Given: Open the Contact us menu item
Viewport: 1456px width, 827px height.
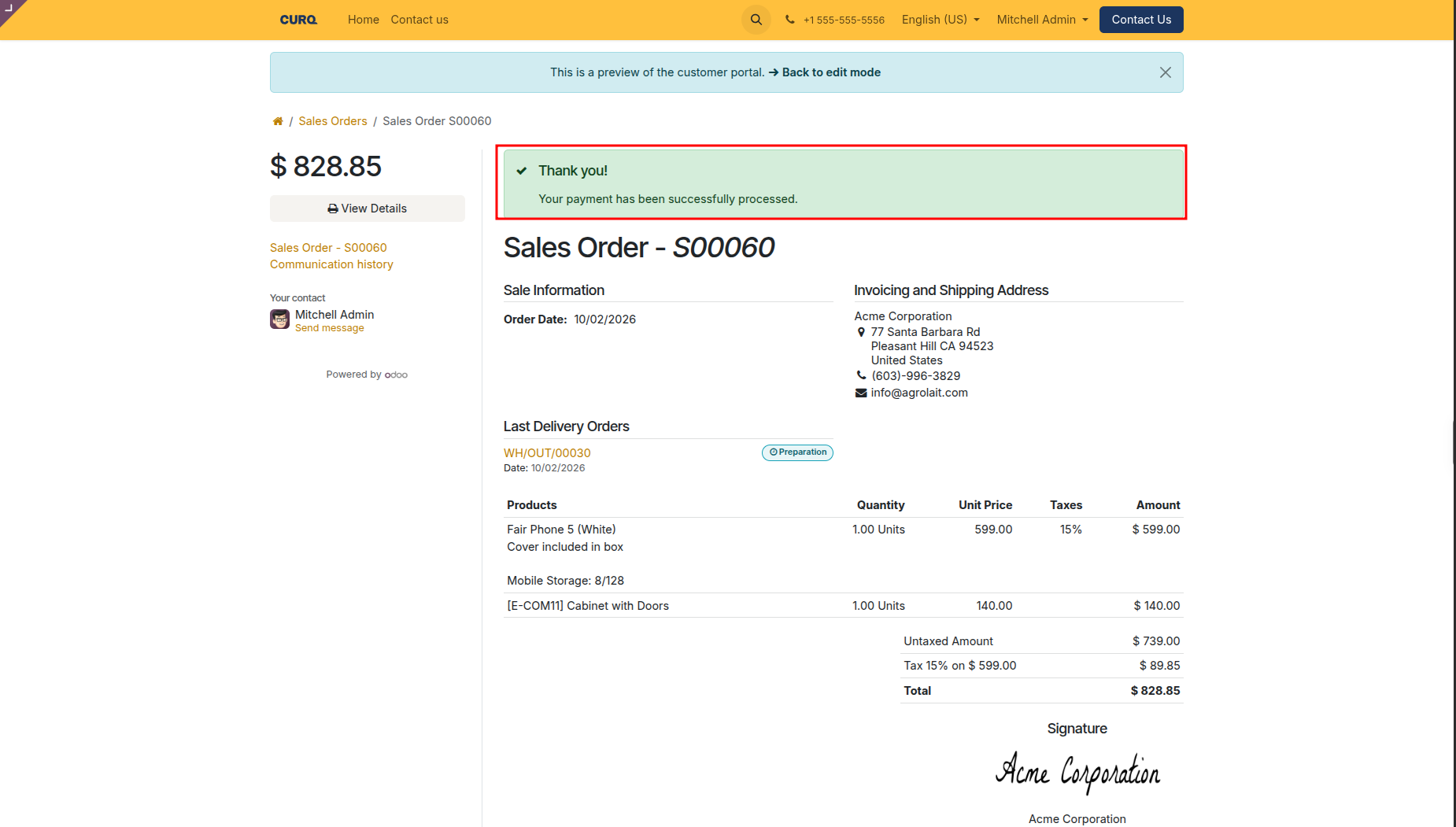Looking at the screenshot, I should point(419,20).
